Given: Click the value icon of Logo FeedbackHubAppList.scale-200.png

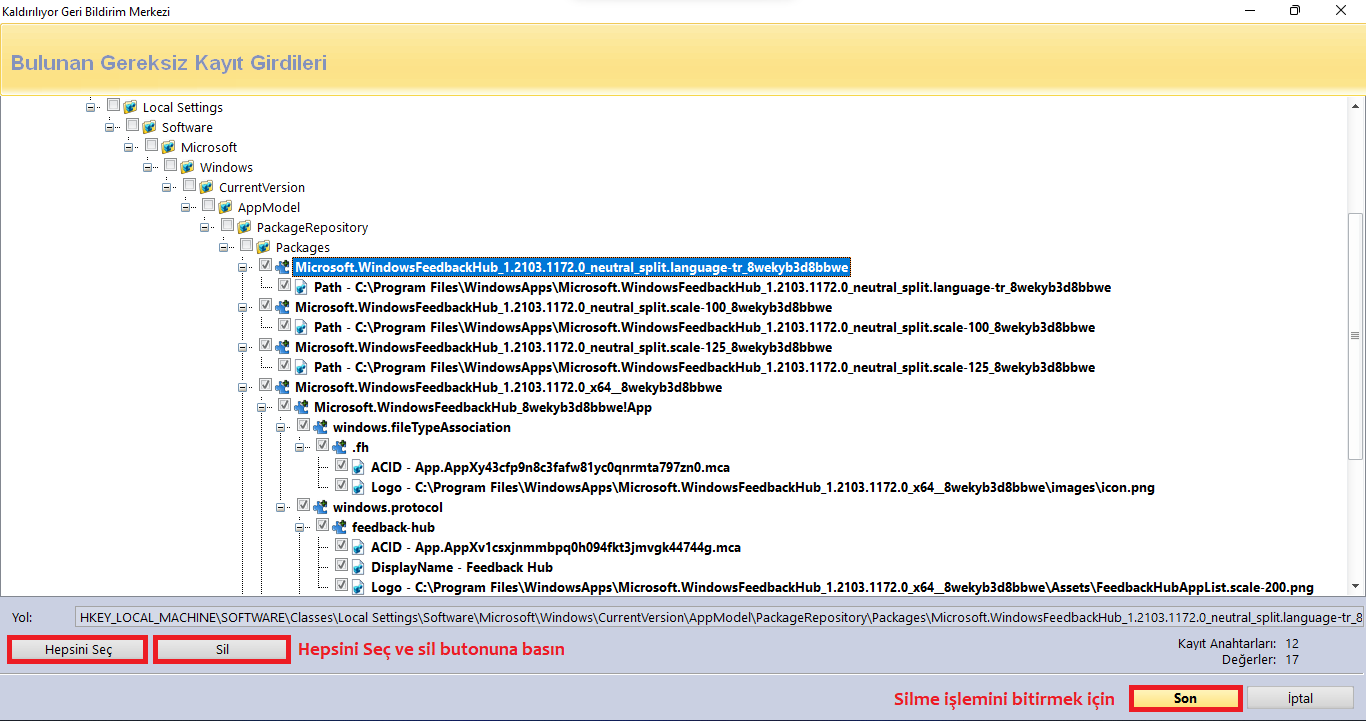Looking at the screenshot, I should 359,587.
